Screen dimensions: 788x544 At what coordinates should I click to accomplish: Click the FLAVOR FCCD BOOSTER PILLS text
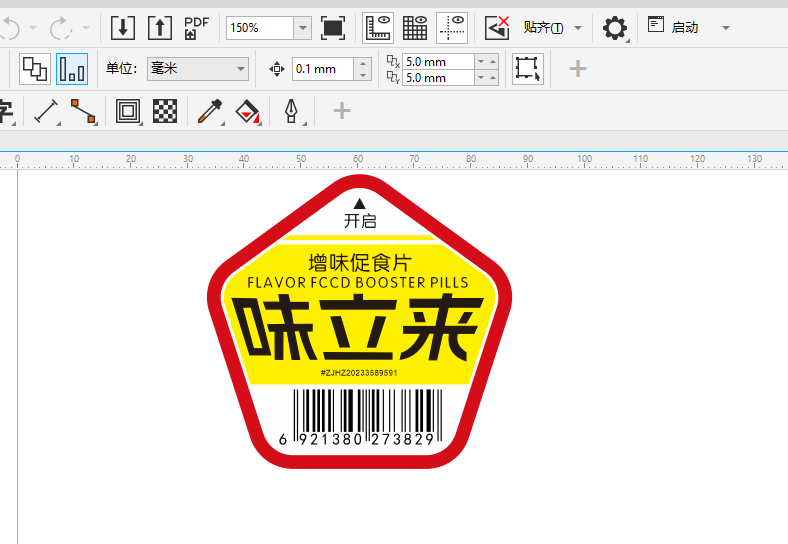(x=358, y=283)
